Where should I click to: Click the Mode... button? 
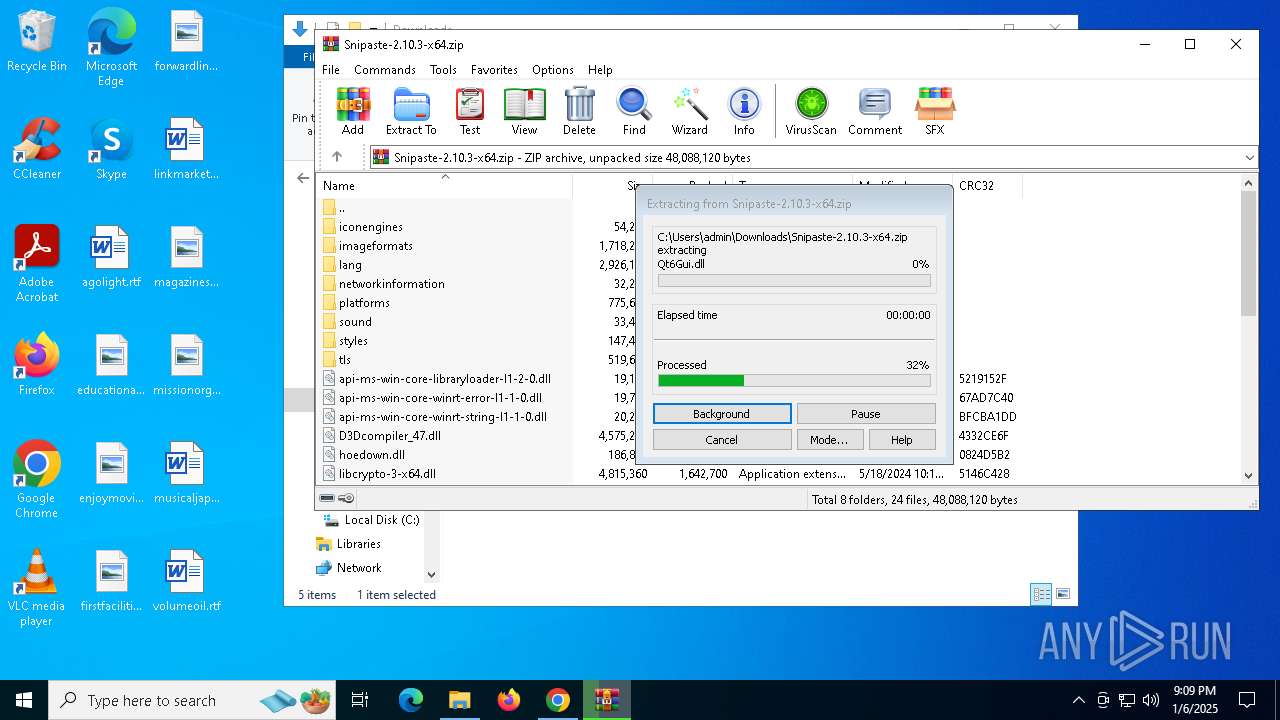[829, 440]
